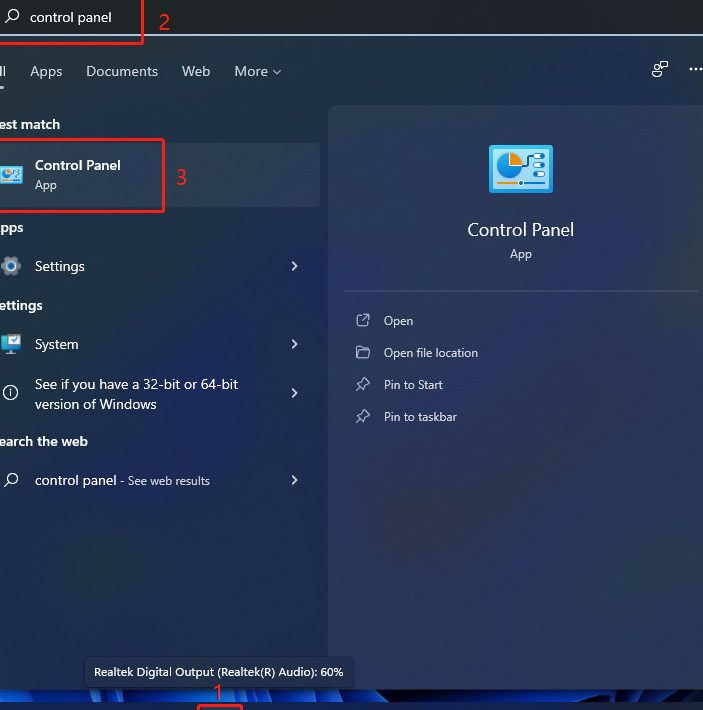The height and width of the screenshot is (710, 703).
Task: Click the Open file location folder icon
Action: (363, 352)
